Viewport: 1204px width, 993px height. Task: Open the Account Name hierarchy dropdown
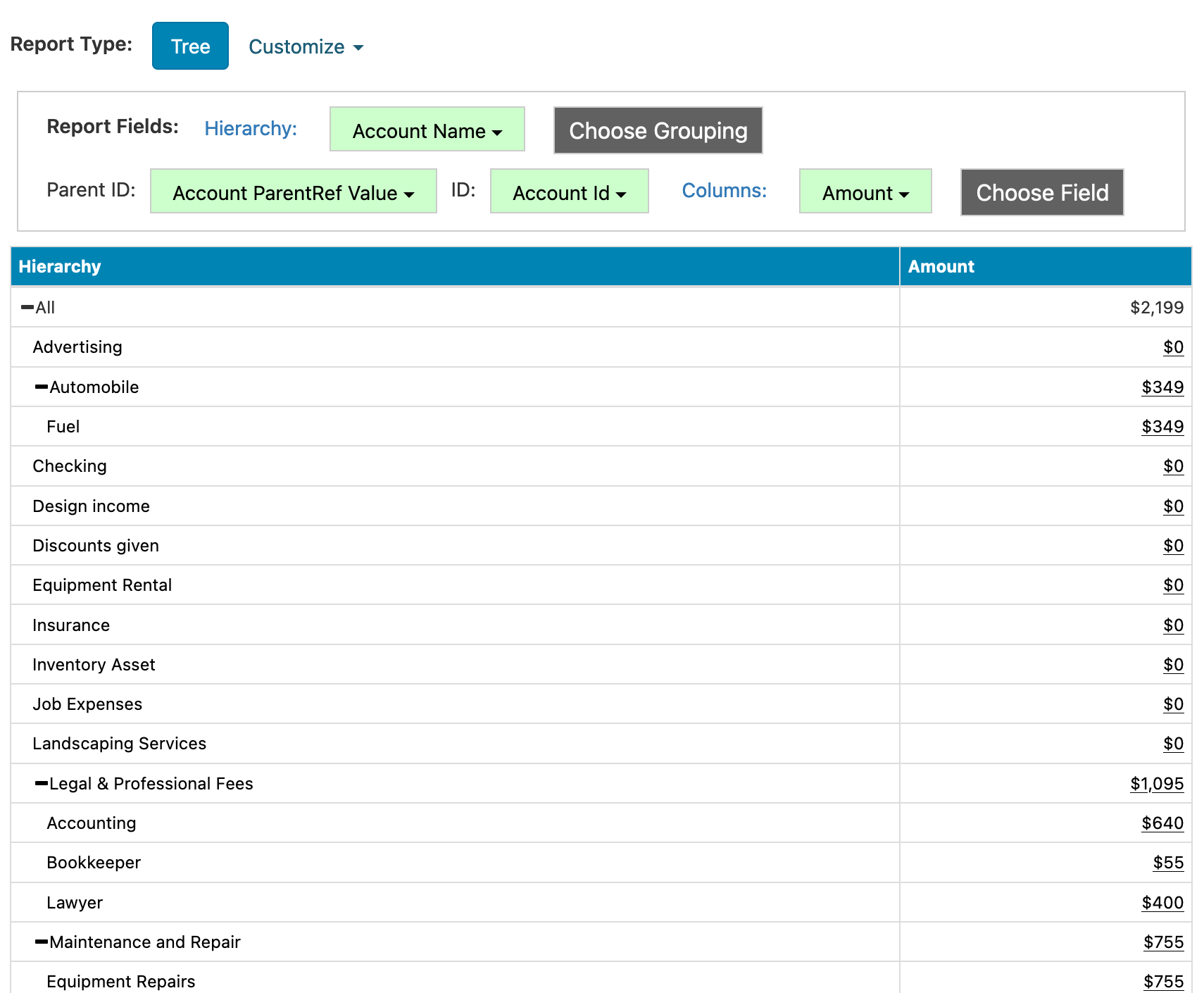coord(427,131)
